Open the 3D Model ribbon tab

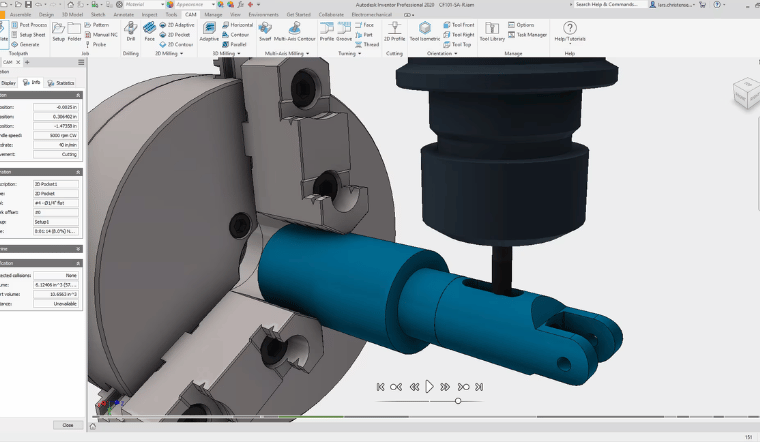point(73,15)
